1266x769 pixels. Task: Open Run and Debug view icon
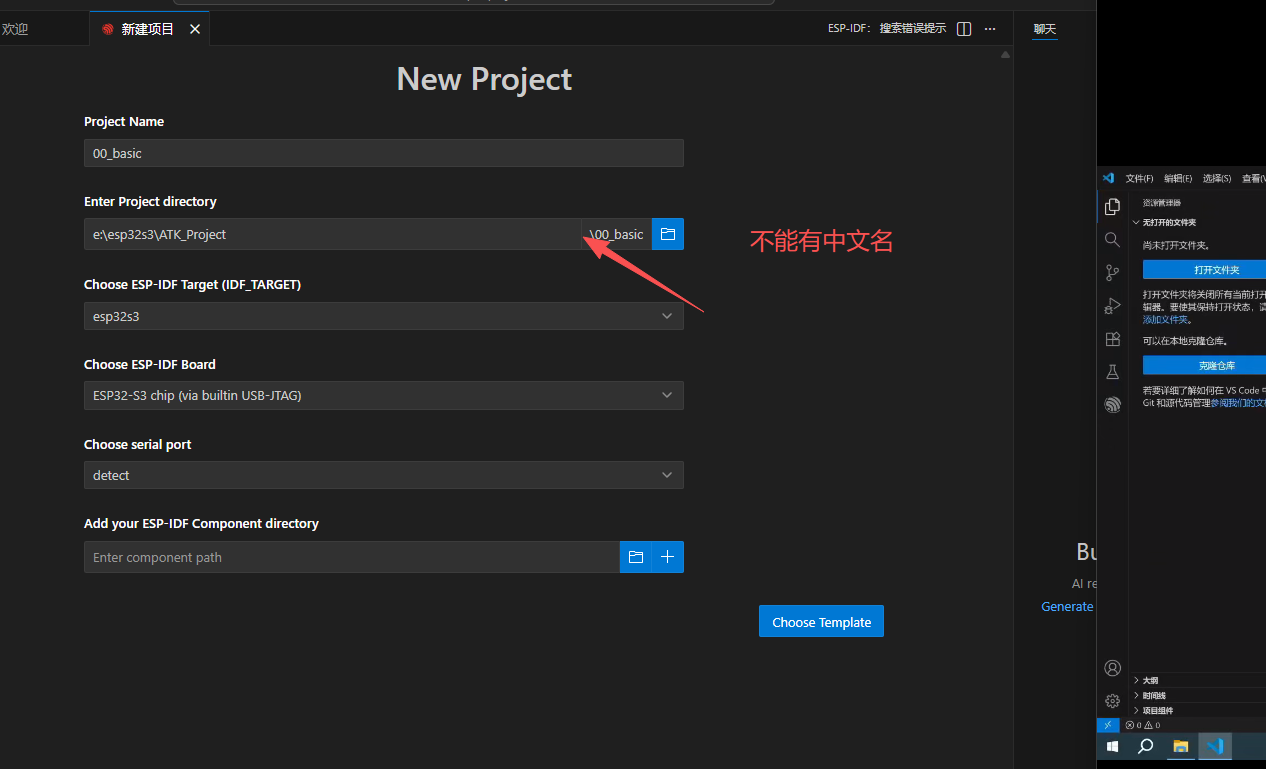click(1112, 306)
